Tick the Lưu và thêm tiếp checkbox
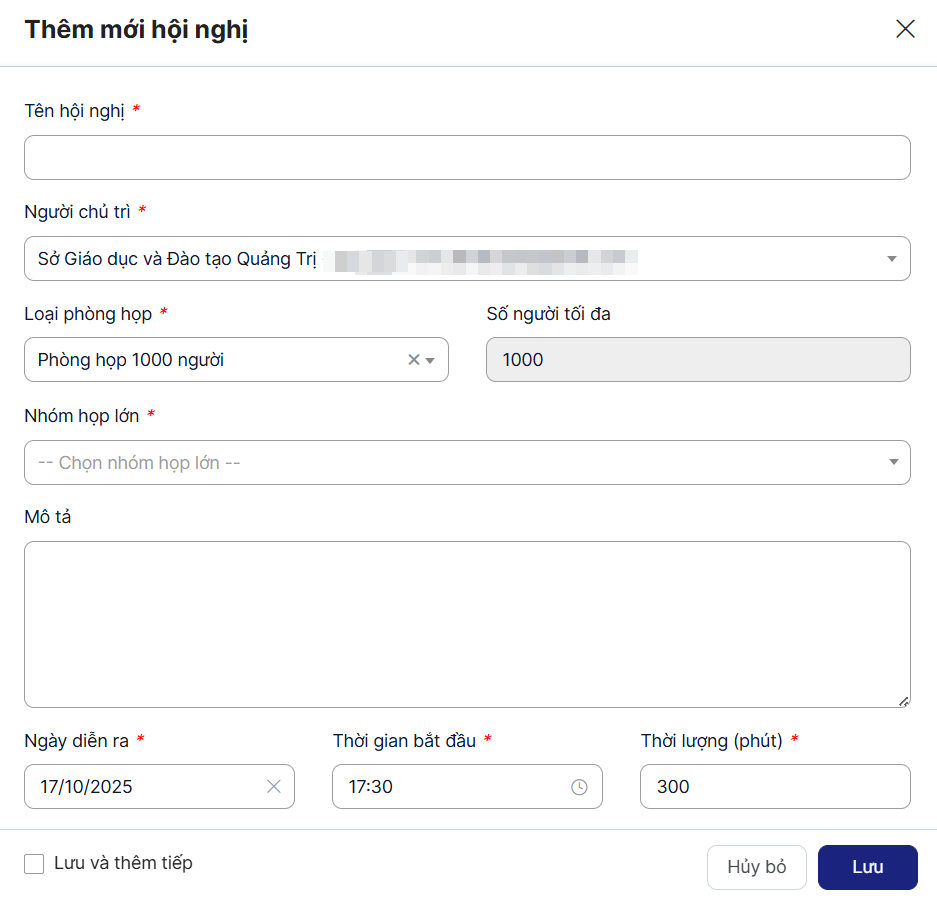Viewport: 937px width, 903px height. [34, 864]
